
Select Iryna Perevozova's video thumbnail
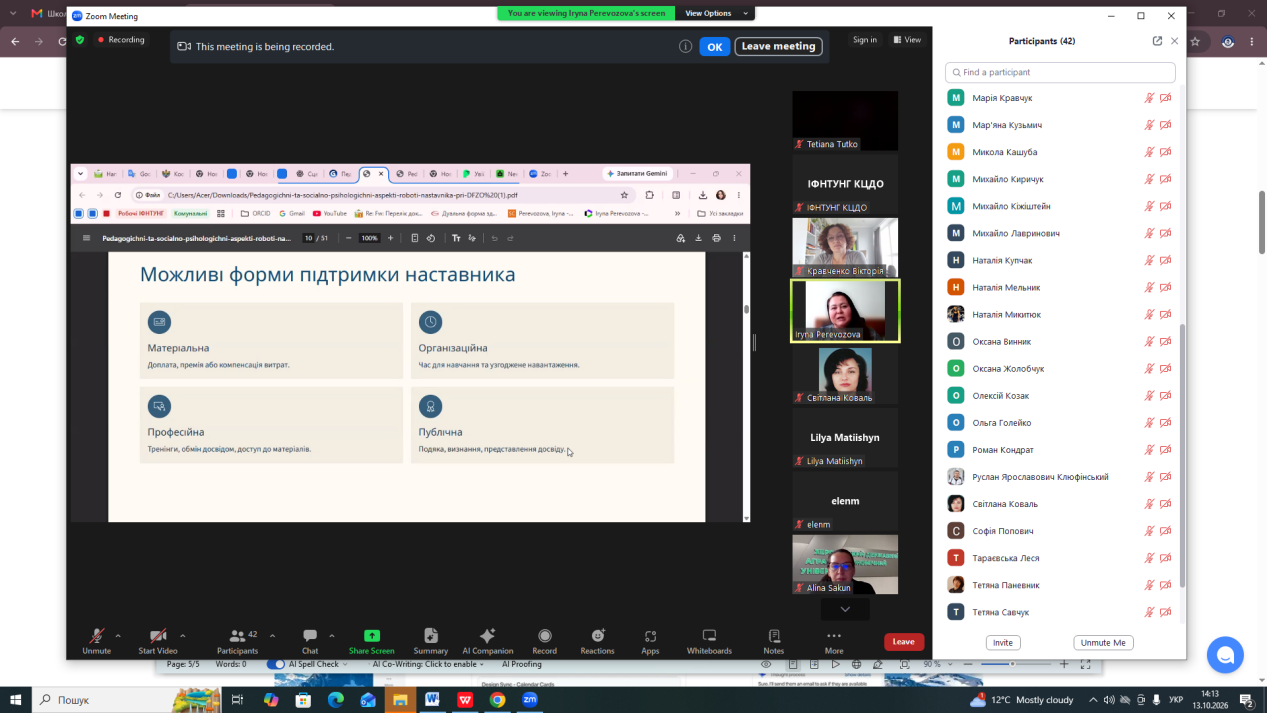pos(845,311)
